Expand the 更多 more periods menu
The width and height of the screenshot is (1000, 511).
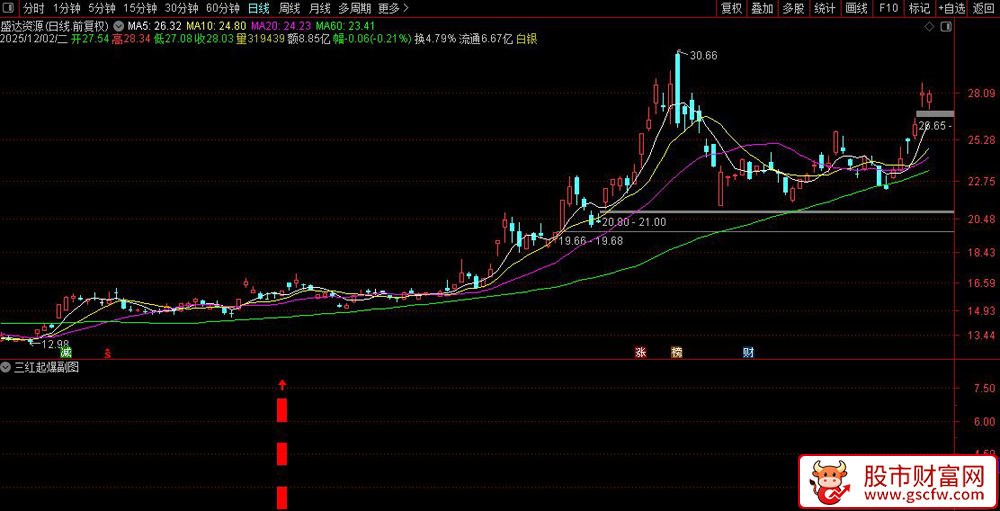pos(393,8)
